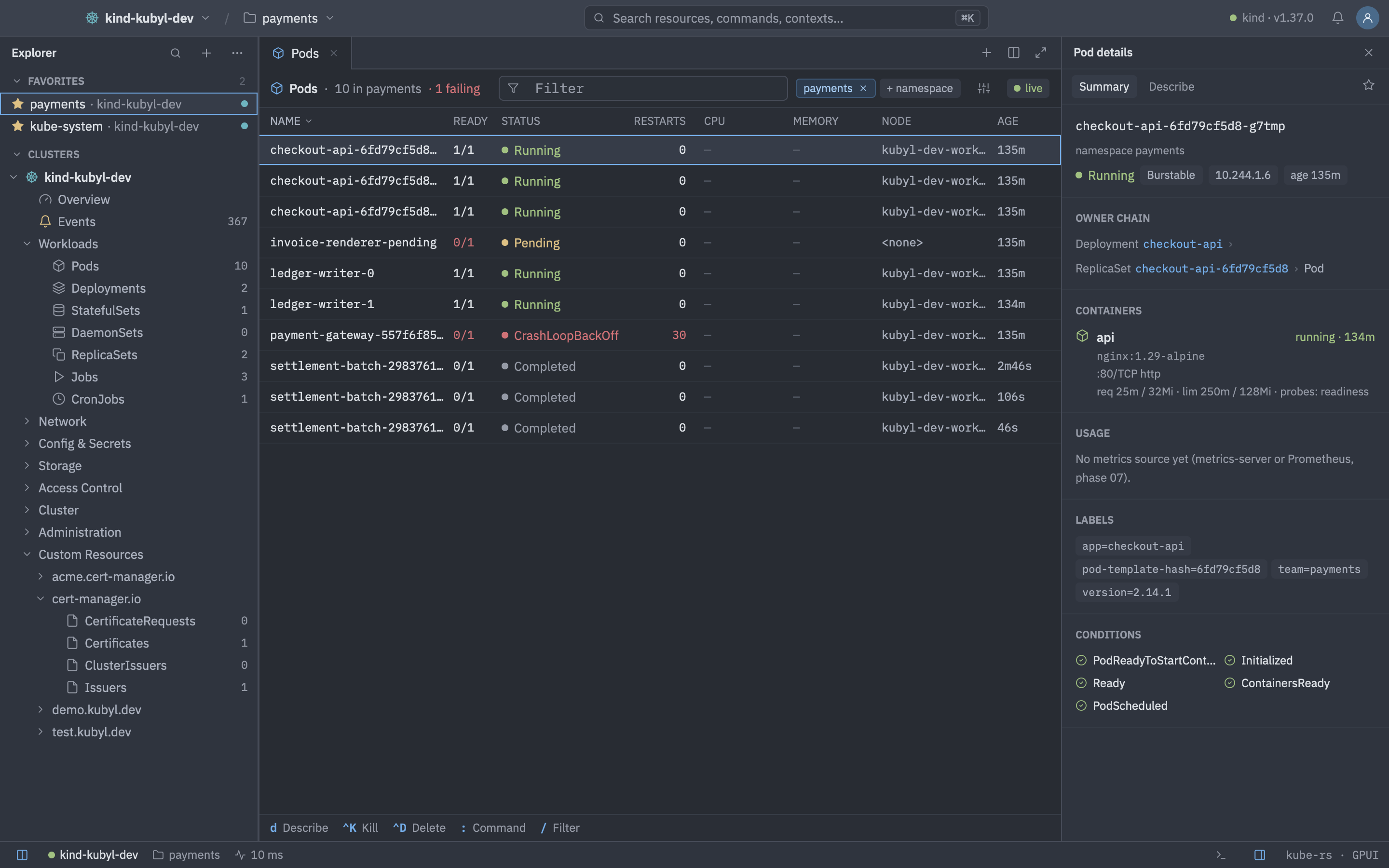The image size is (1389, 868).
Task: Switch to the Describe tab
Action: tap(1171, 87)
